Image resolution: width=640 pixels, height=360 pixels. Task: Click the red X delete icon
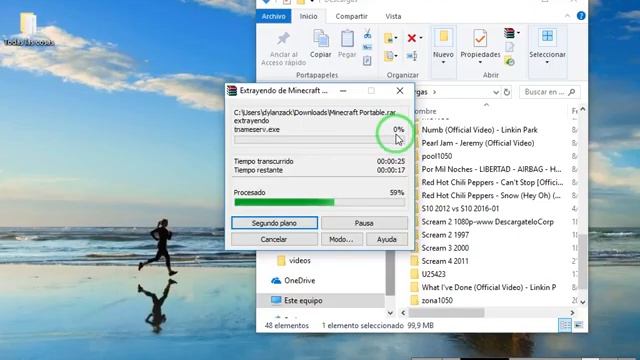[x=412, y=38]
